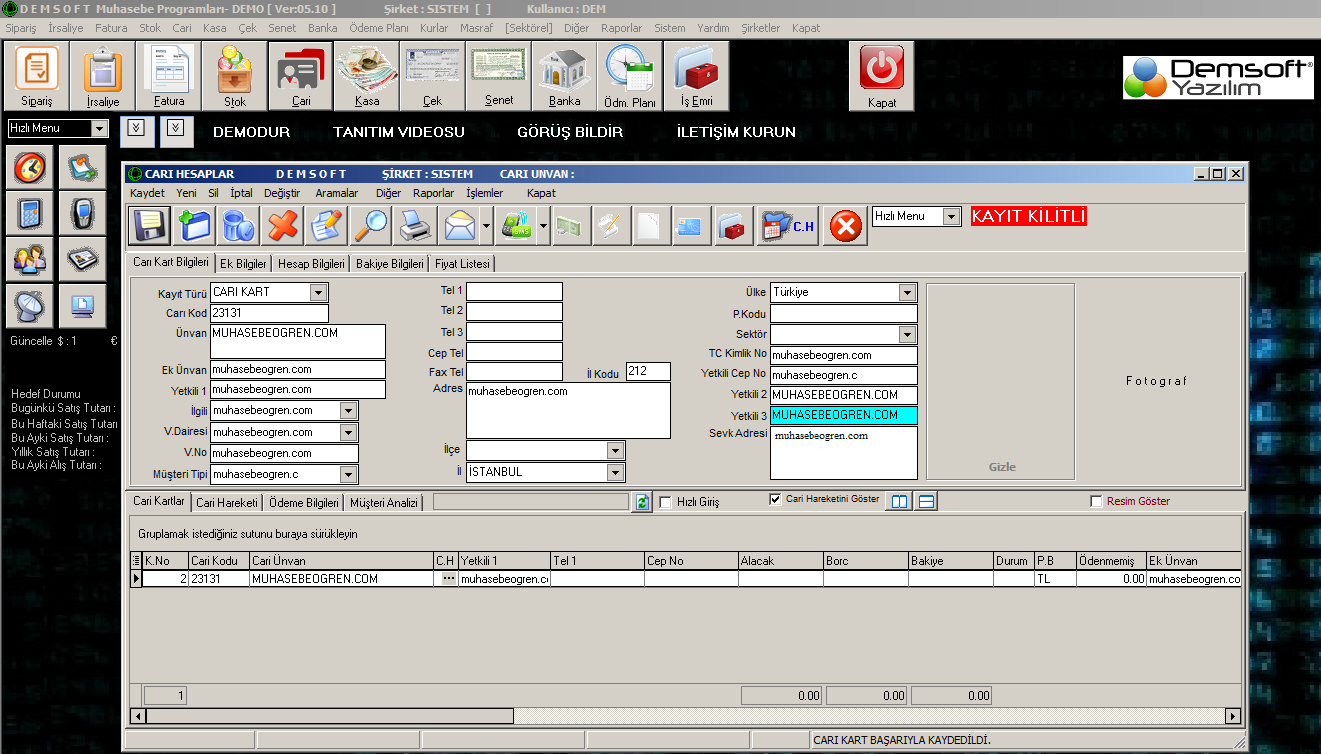The image size is (1321, 754).
Task: Open the Müşteri Tipi dropdown
Action: coord(348,474)
